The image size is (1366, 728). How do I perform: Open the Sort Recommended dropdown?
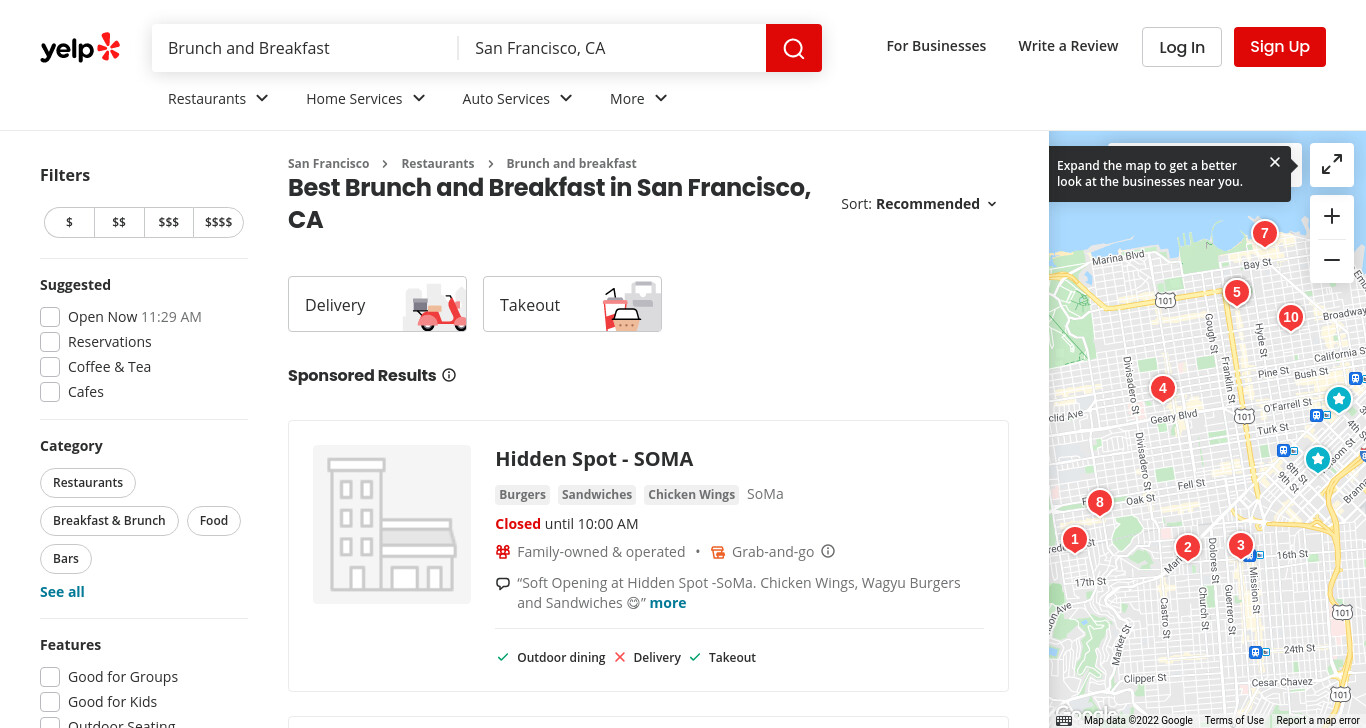coord(919,204)
